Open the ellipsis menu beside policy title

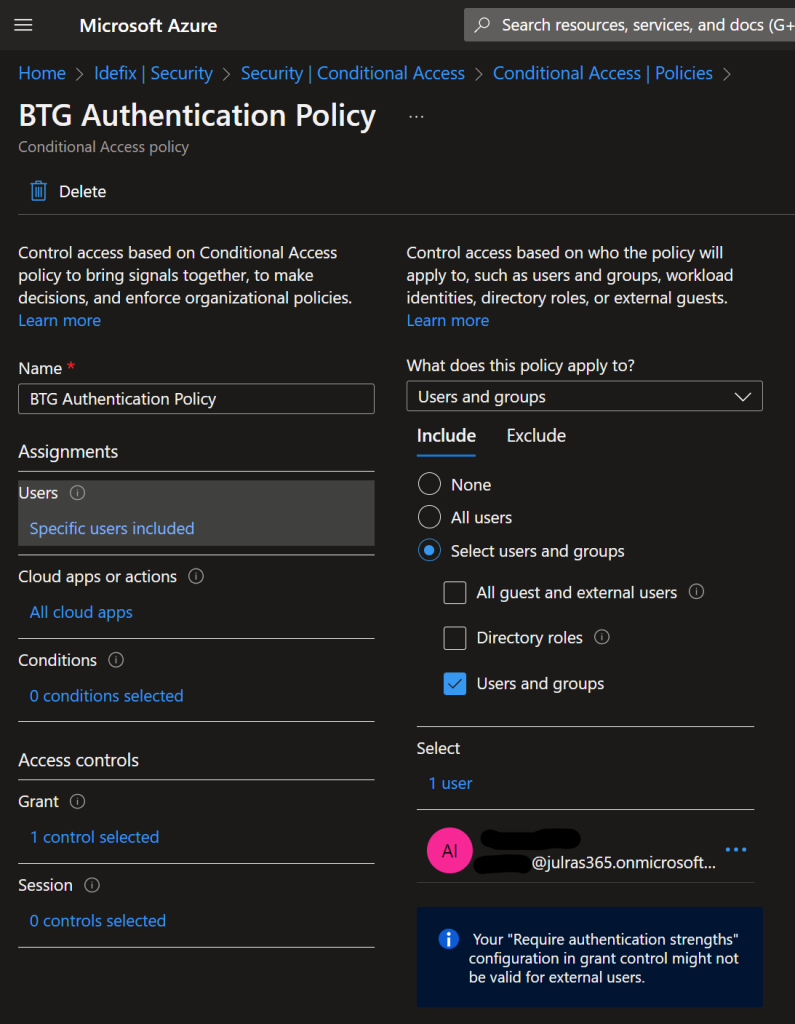[416, 117]
